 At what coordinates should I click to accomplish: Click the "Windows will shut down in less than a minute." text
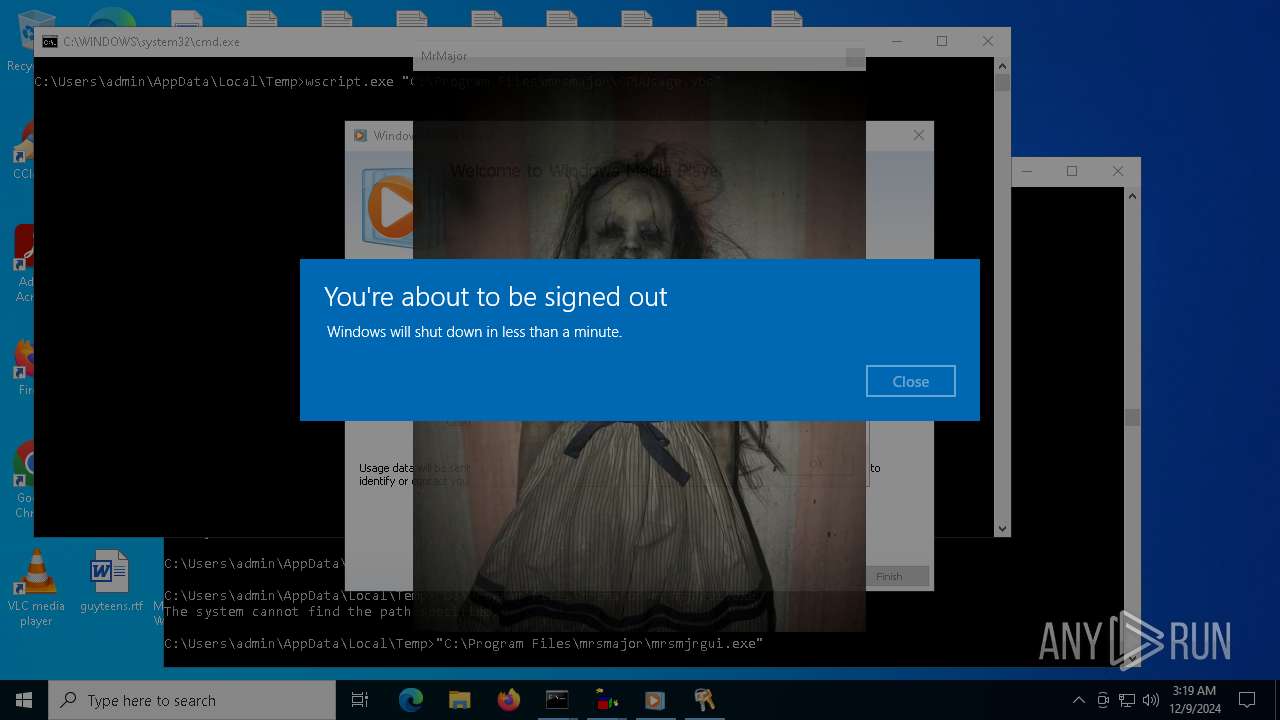(x=474, y=332)
